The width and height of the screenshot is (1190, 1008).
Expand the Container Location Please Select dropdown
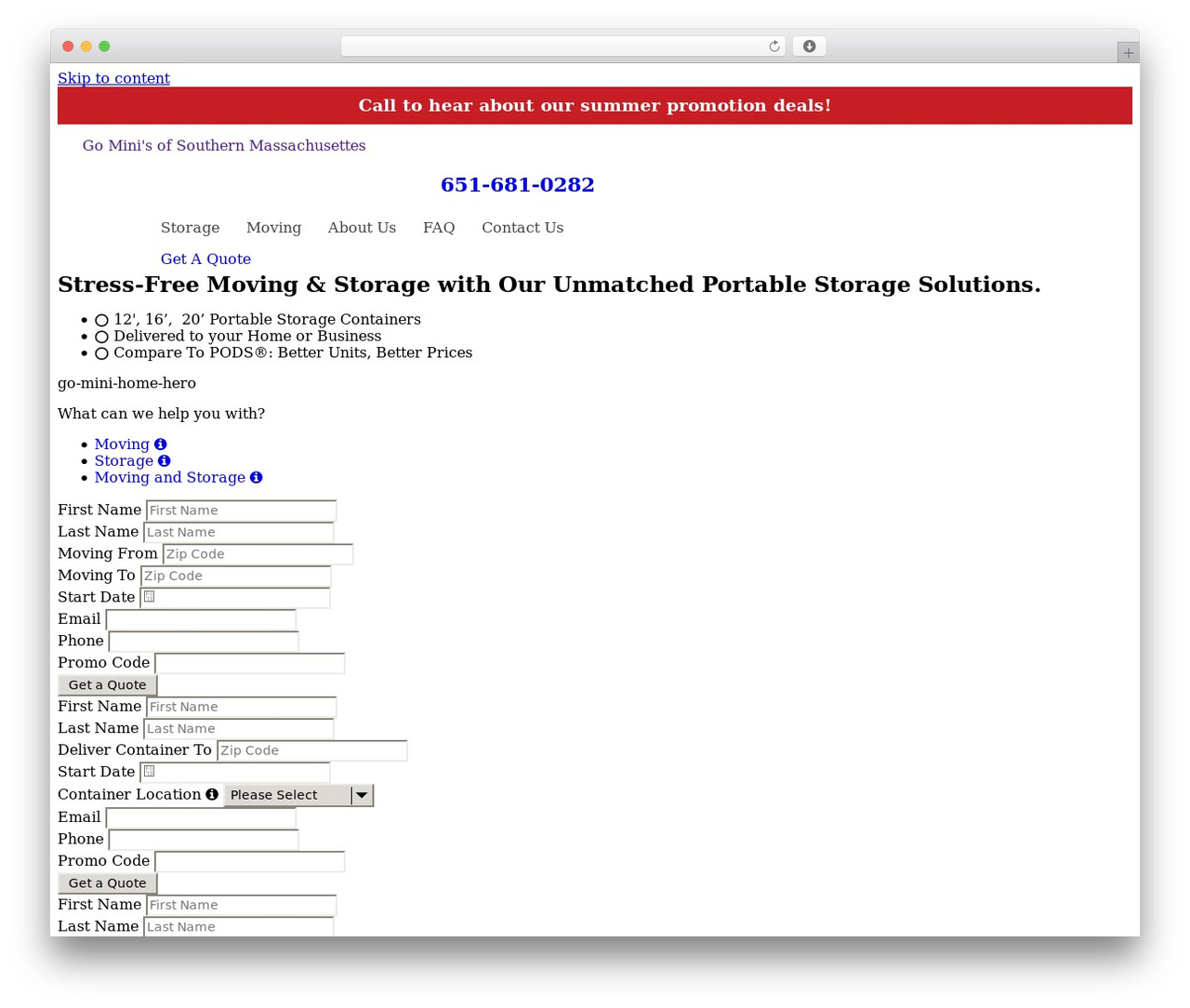pyautogui.click(x=298, y=795)
